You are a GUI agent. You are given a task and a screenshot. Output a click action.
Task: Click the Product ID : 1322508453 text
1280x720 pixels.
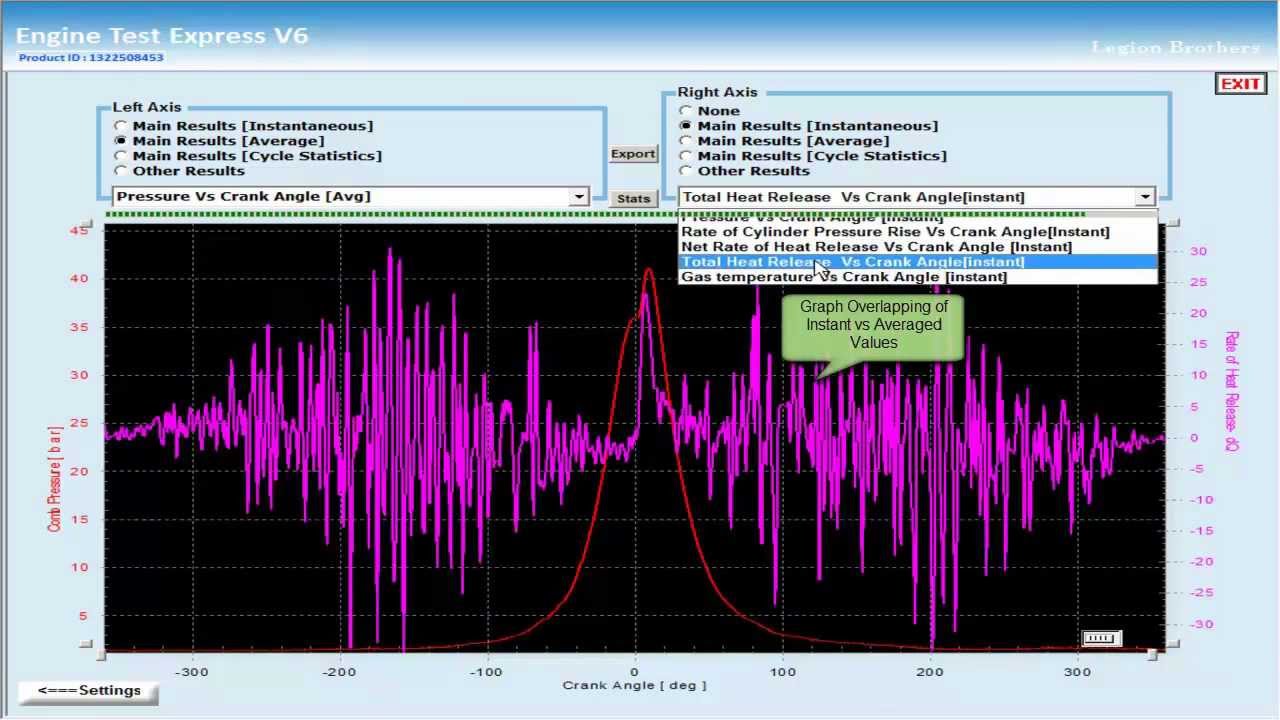point(91,58)
